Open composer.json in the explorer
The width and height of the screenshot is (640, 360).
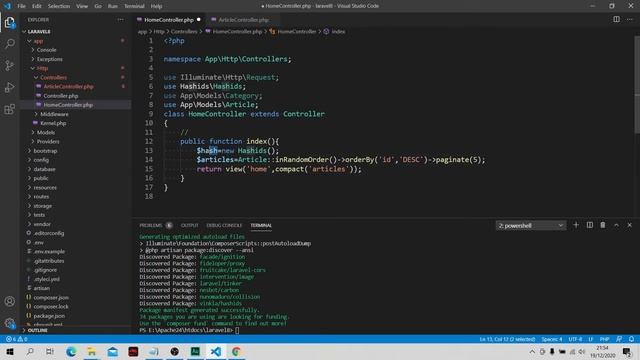[x=51, y=297]
